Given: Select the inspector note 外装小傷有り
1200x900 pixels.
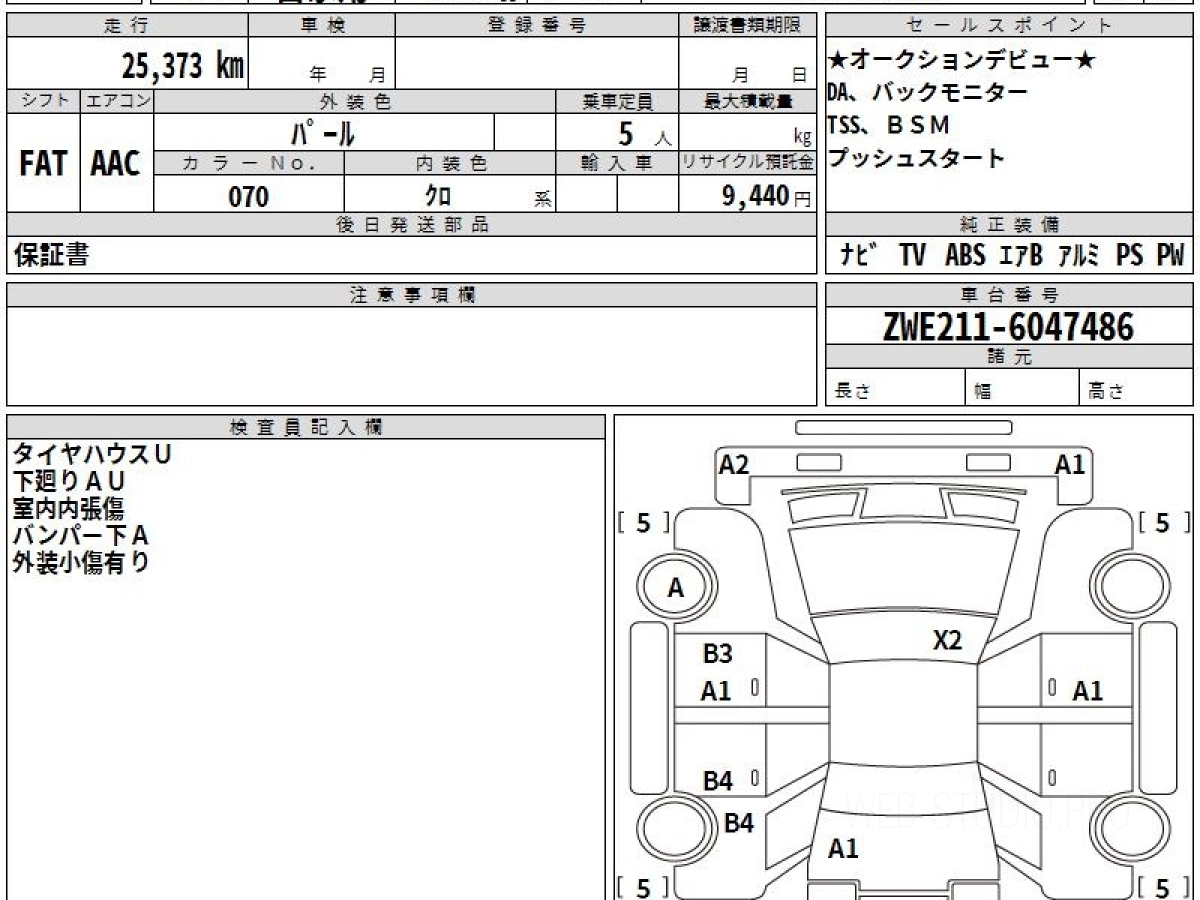Looking at the screenshot, I should (81, 562).
